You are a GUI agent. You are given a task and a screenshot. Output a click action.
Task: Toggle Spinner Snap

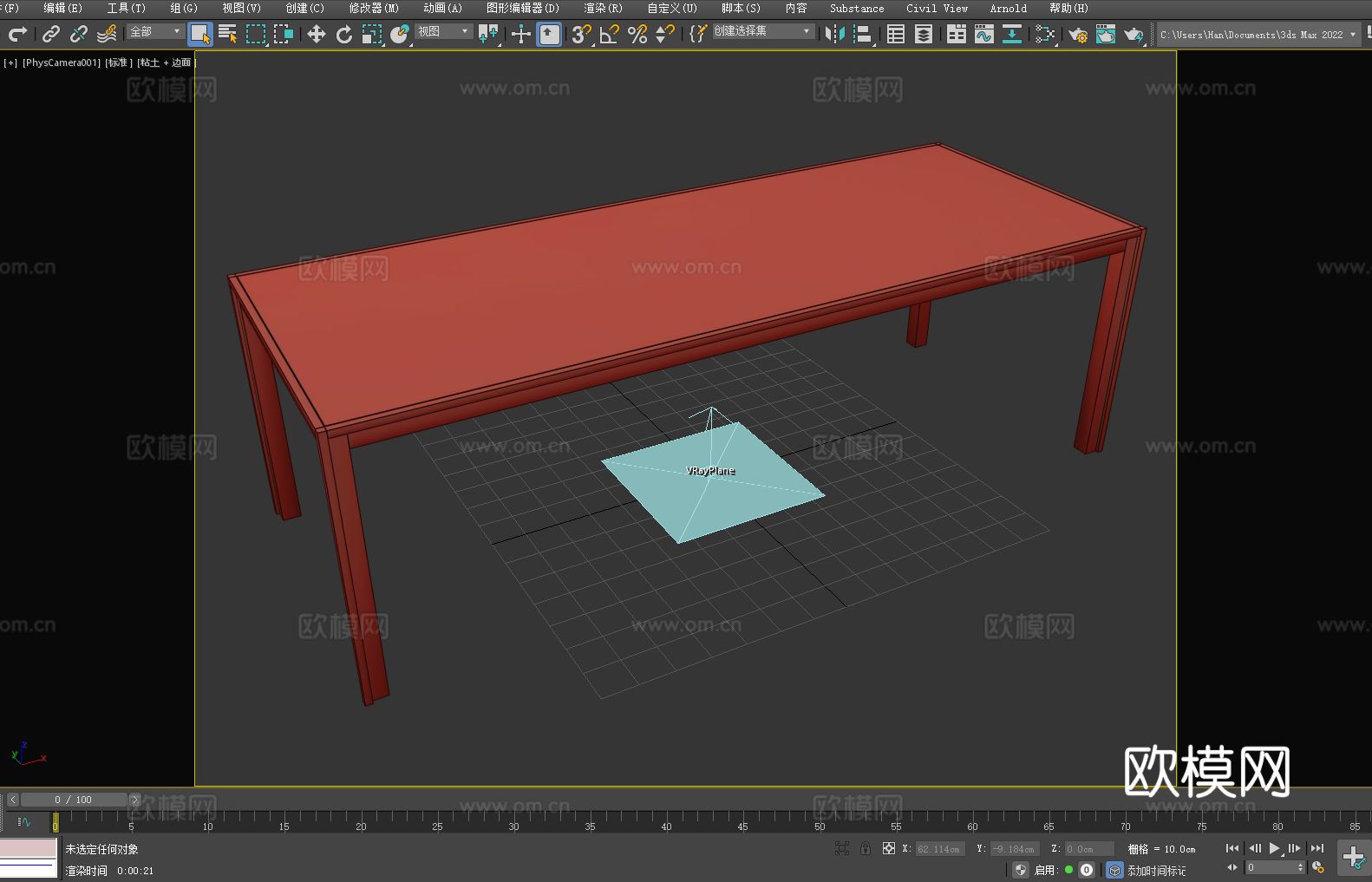[665, 34]
